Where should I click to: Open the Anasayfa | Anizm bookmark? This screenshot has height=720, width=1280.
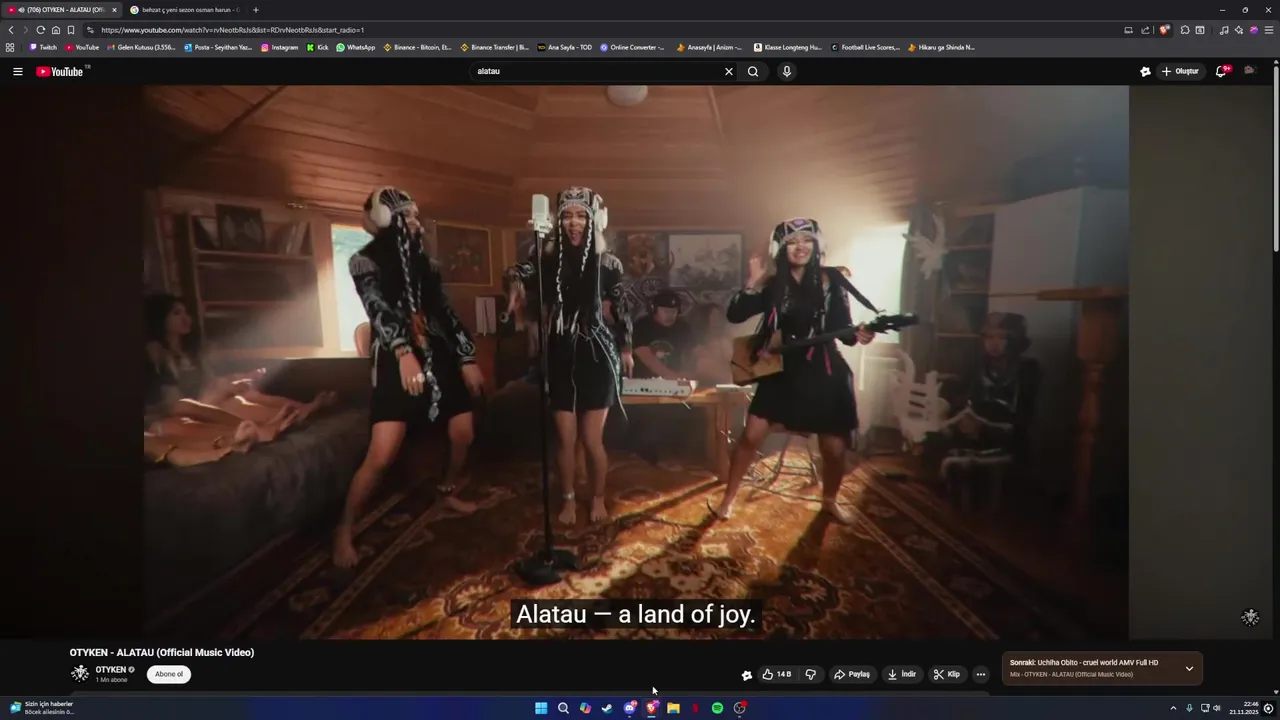click(709, 47)
